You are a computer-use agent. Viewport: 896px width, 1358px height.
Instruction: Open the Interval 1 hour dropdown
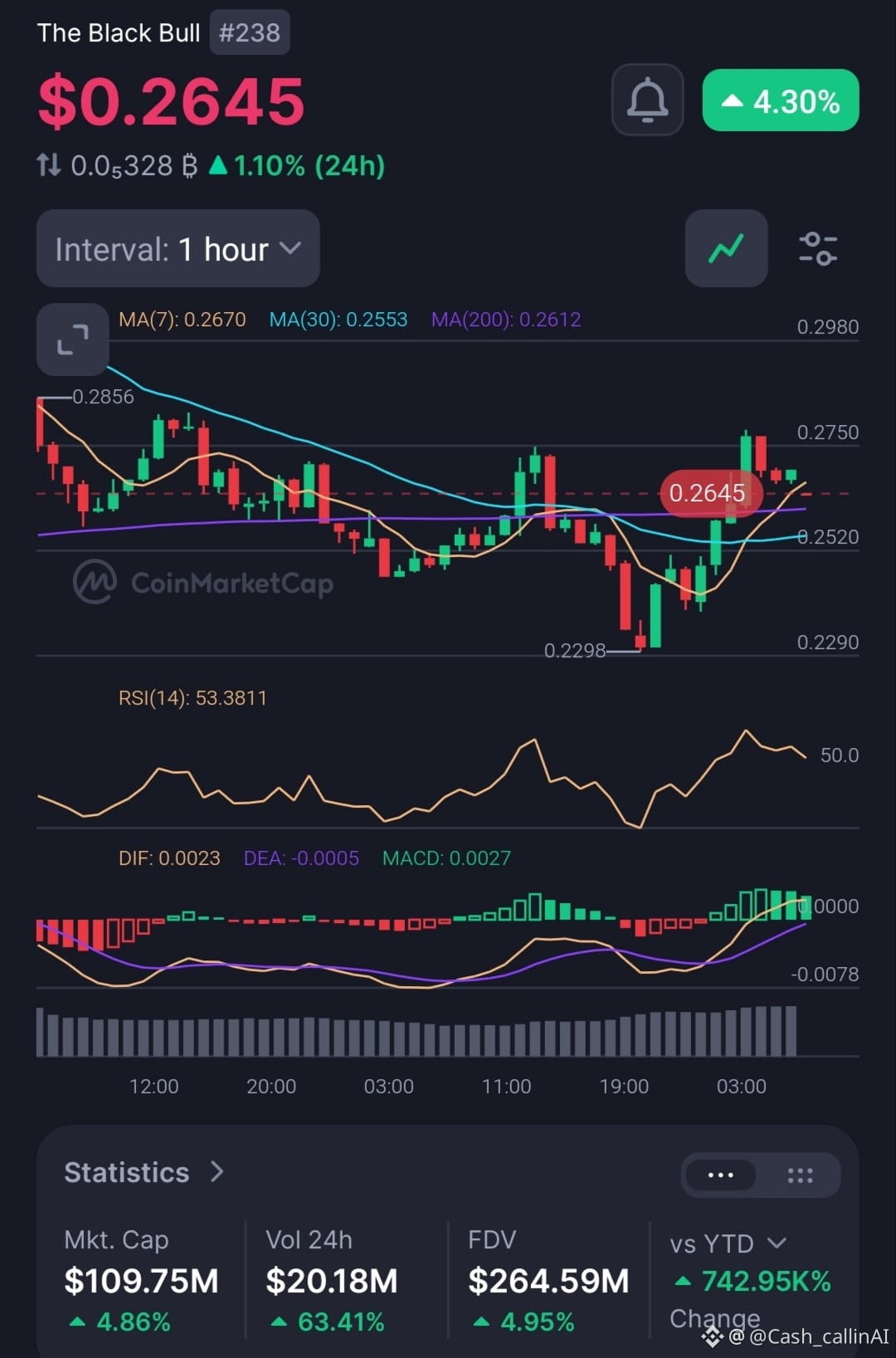coord(178,248)
